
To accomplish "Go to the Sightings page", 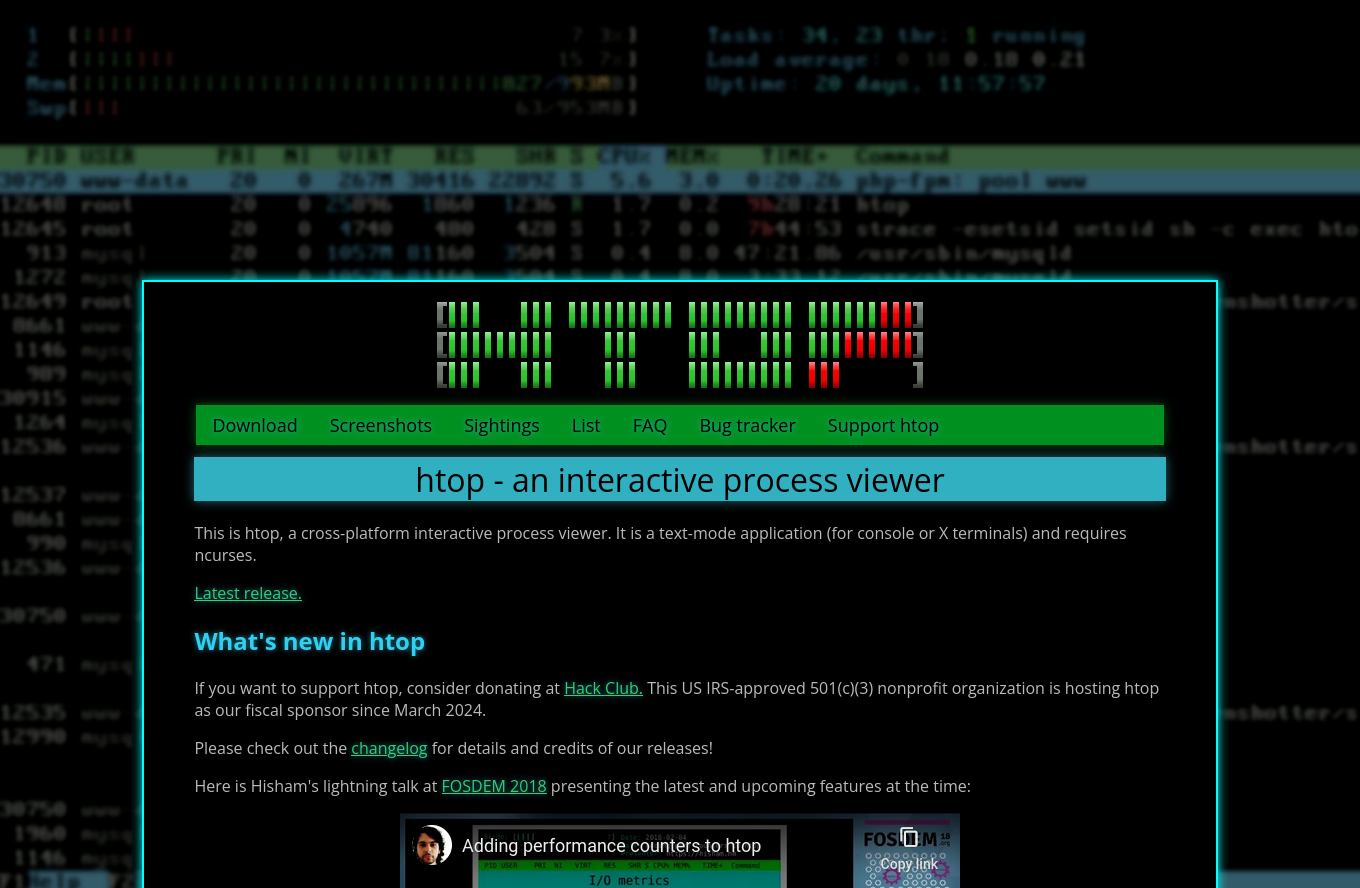I will pyautogui.click(x=502, y=425).
